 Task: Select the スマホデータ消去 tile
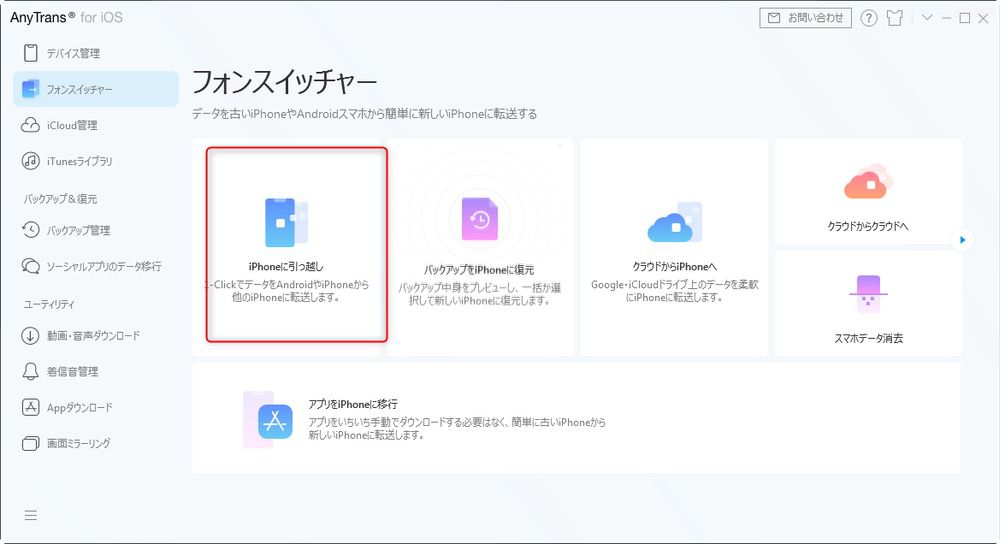pos(867,303)
